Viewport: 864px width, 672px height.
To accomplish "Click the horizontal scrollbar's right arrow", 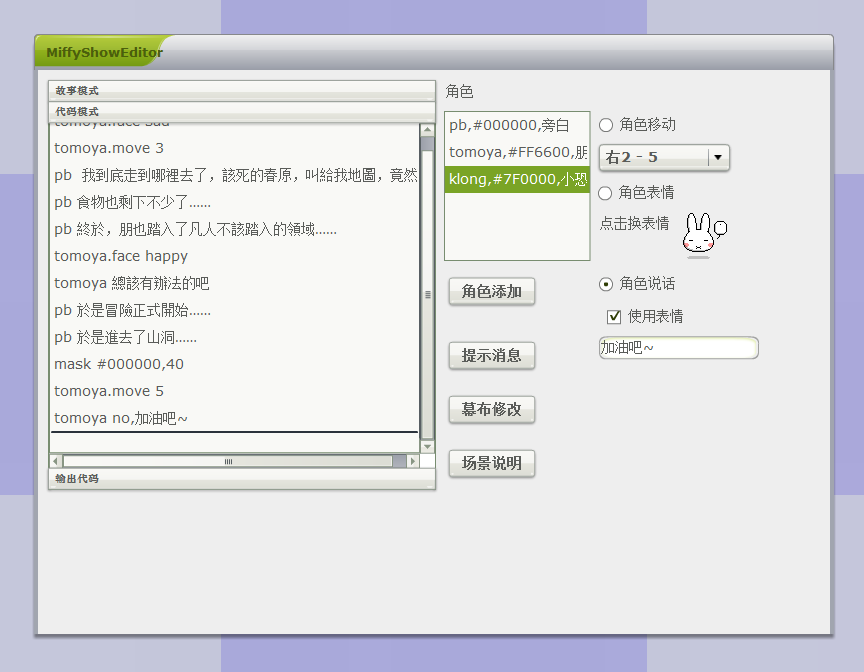I will tap(413, 461).
